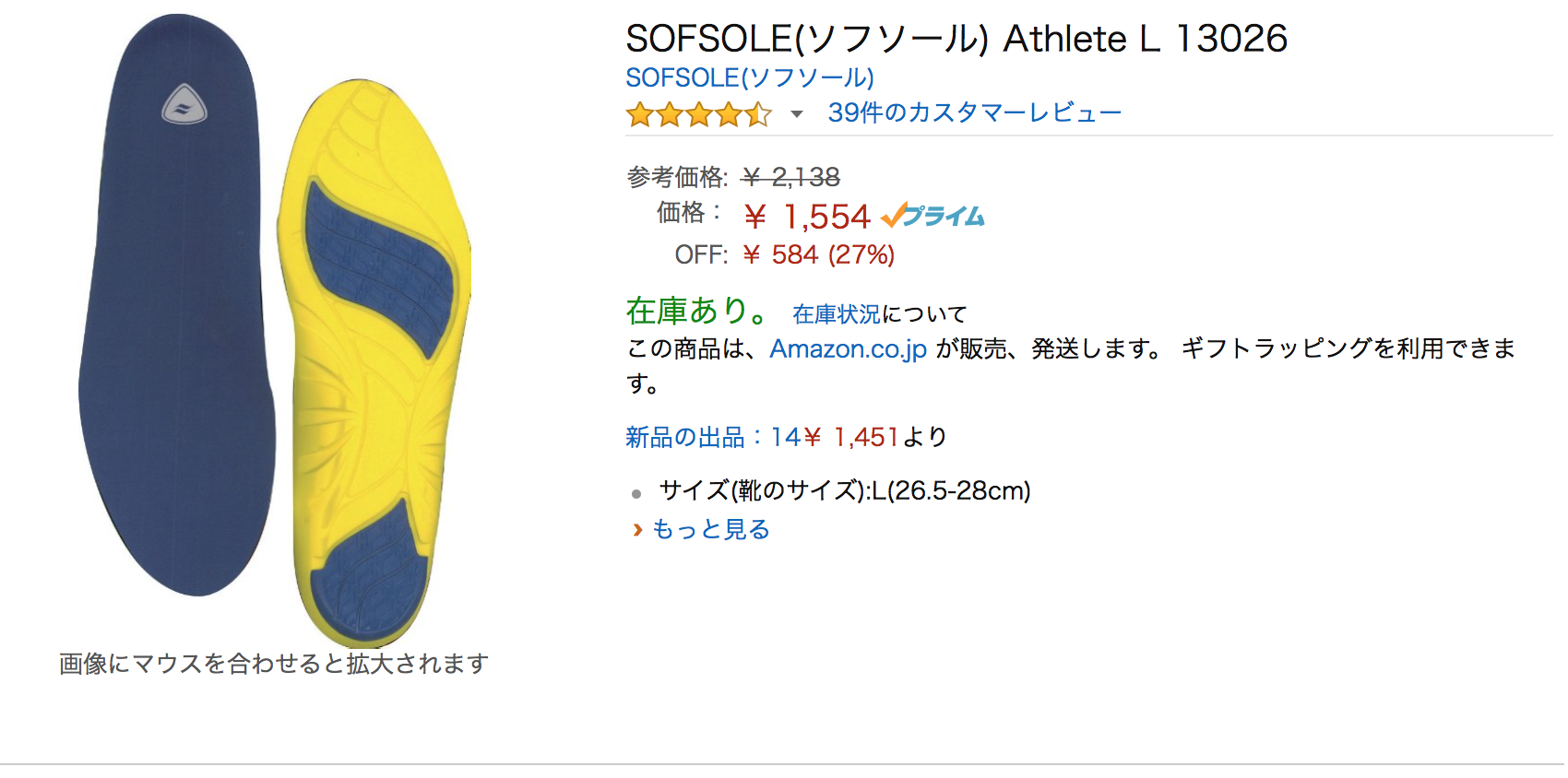Open the 39件のカスタマーレビュー link
1568x778 pixels.
coord(974,112)
